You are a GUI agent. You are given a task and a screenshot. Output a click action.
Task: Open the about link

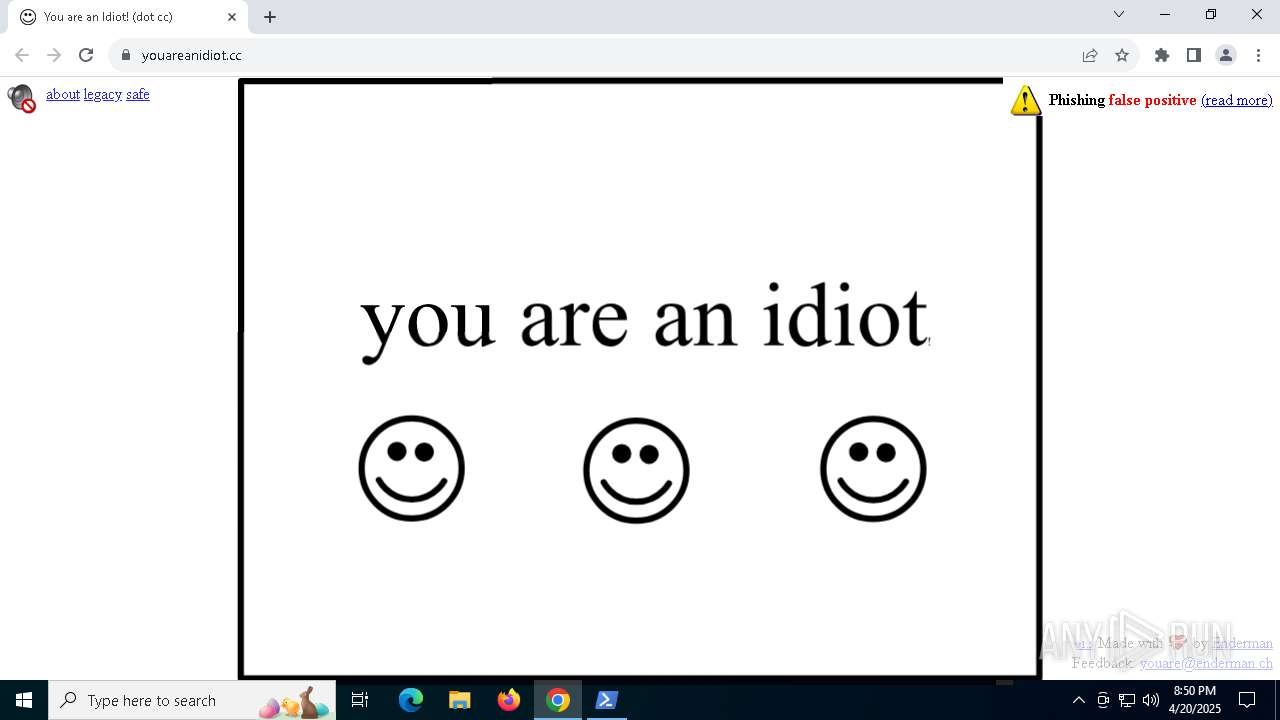pos(63,94)
